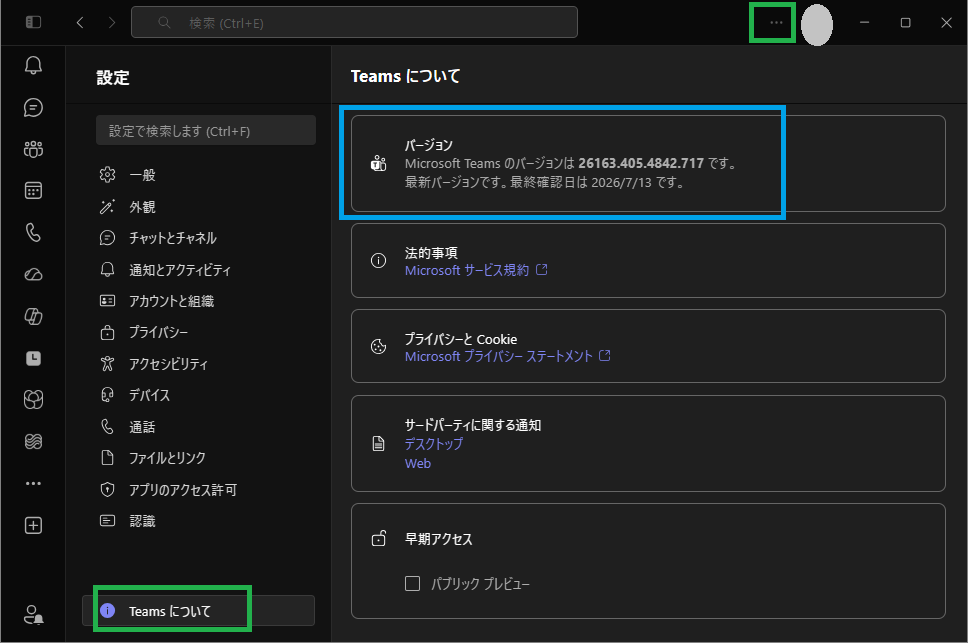
Task: Click the 早期アクセス heading text
Action: pyautogui.click(x=438, y=539)
